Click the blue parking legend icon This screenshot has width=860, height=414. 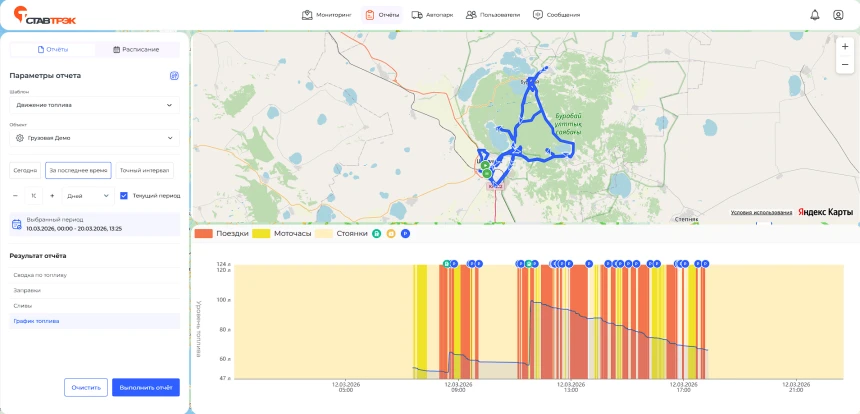[405, 233]
